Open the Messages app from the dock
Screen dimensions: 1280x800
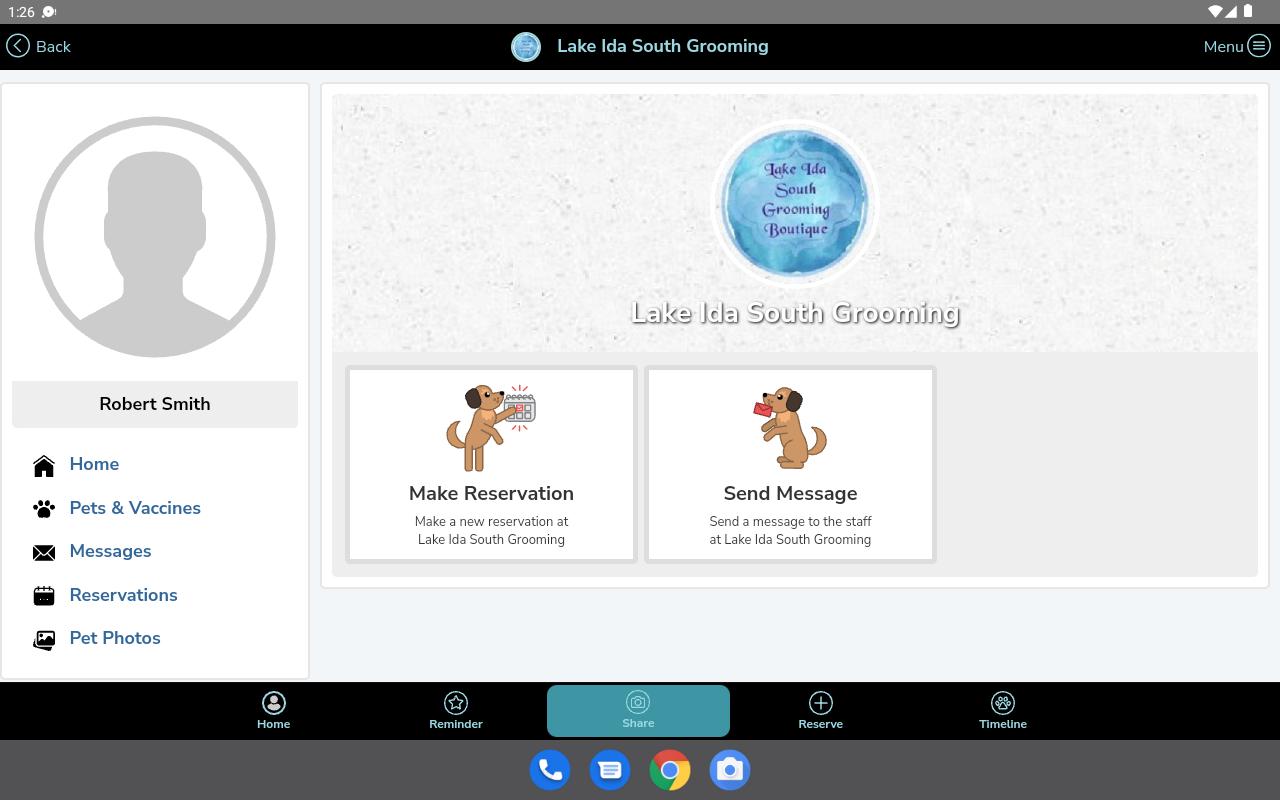[610, 770]
